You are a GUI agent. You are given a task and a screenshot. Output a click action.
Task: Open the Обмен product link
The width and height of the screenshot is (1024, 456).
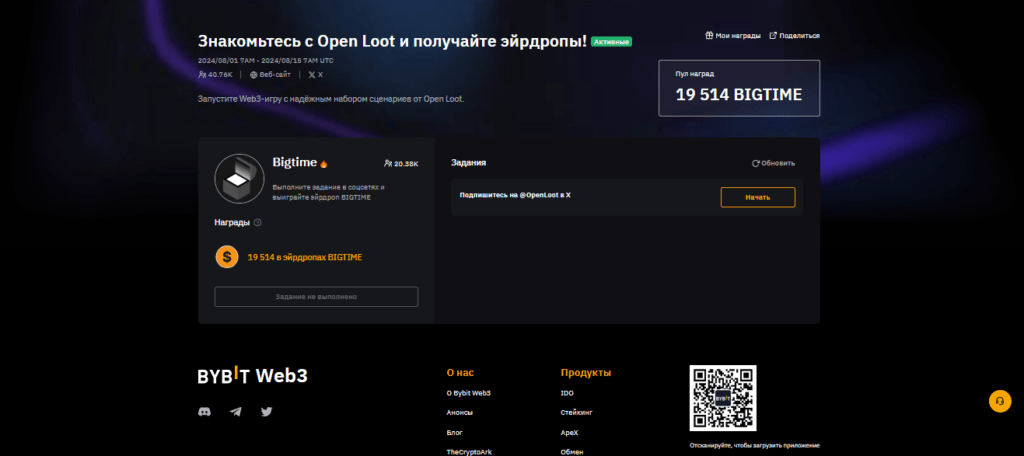(571, 452)
